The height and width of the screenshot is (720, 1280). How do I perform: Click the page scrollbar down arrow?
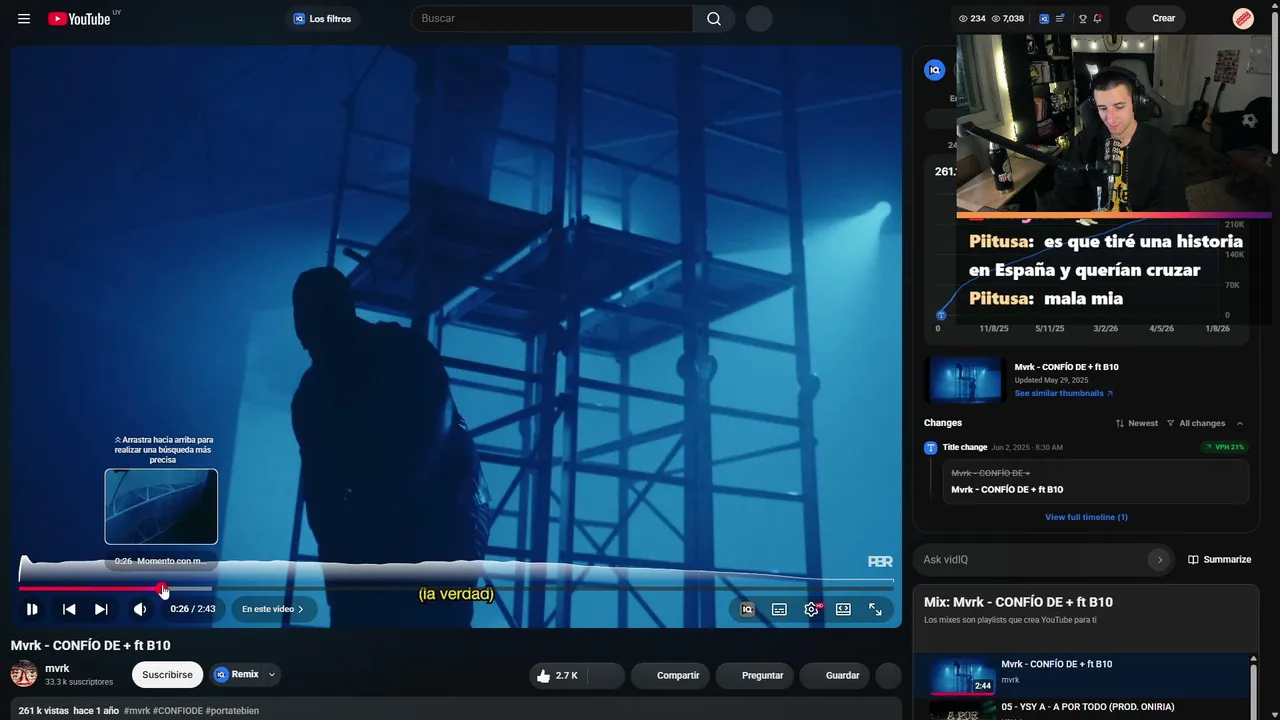coord(1274,714)
